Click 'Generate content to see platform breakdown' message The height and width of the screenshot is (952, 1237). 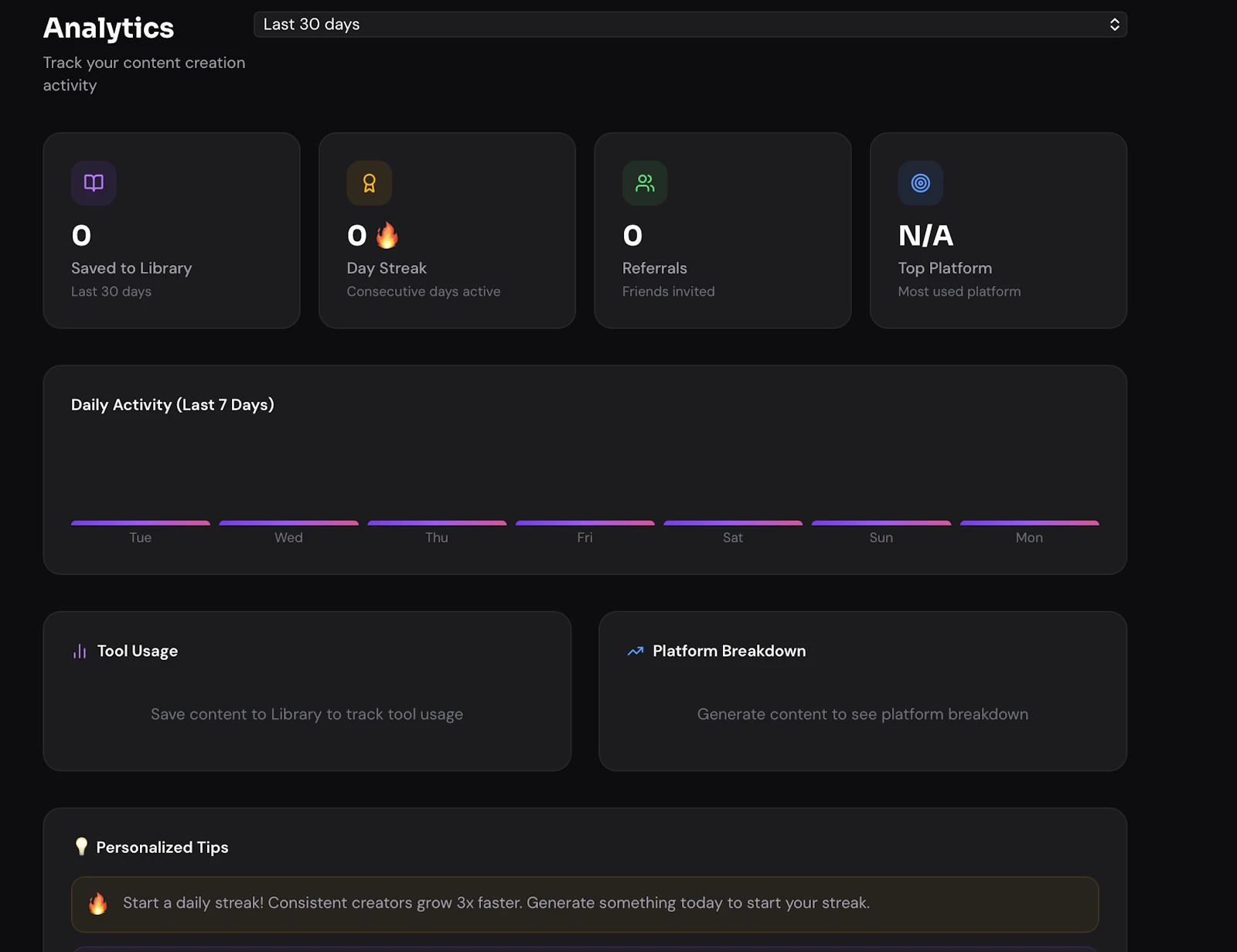click(x=863, y=715)
